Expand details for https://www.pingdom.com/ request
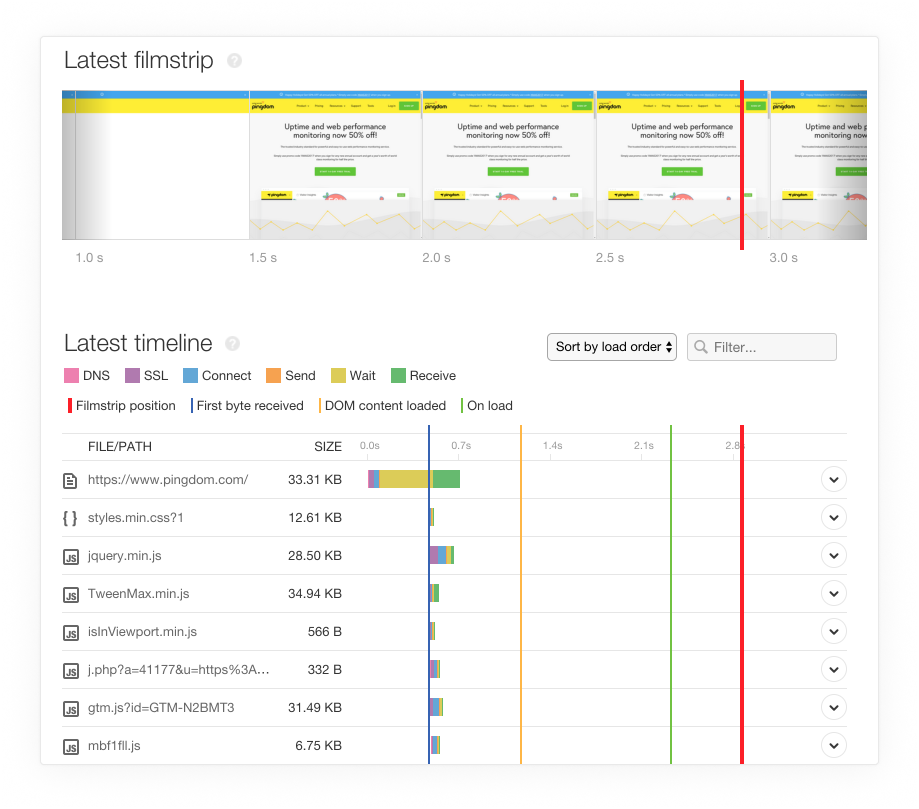This screenshot has height=809, width=919. 833,480
